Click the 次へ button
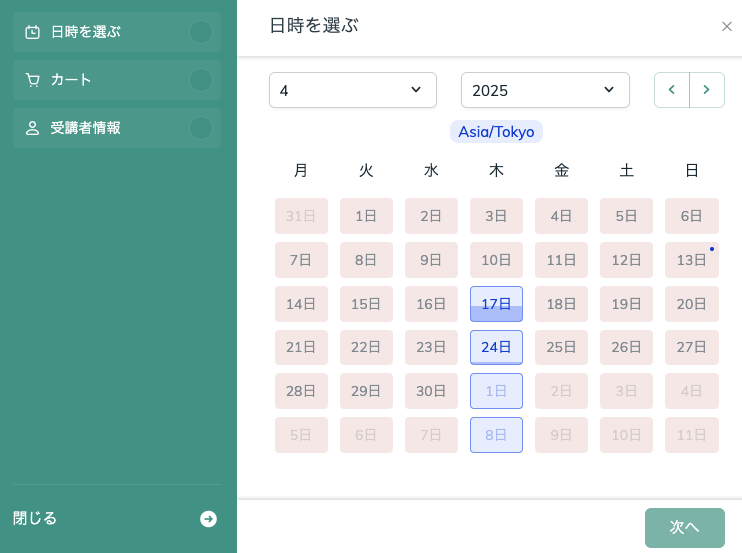Image resolution: width=742 pixels, height=553 pixels. [x=684, y=527]
